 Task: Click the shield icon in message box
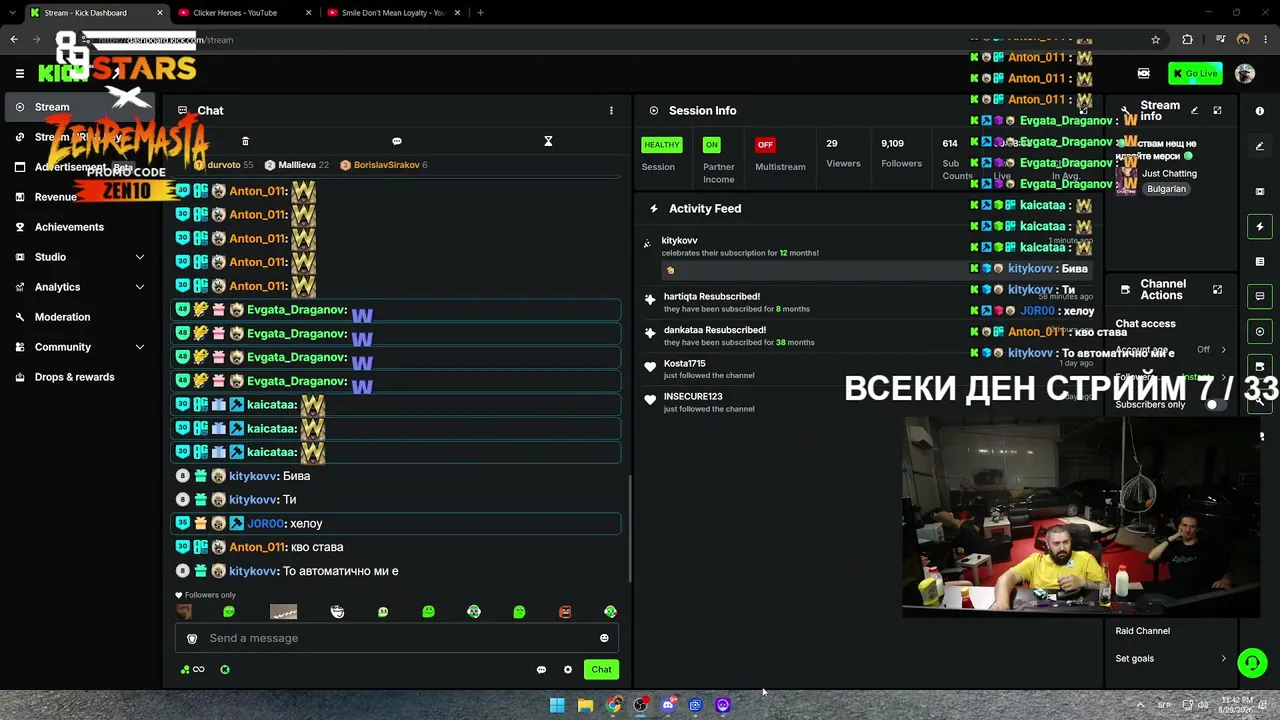(x=192, y=638)
